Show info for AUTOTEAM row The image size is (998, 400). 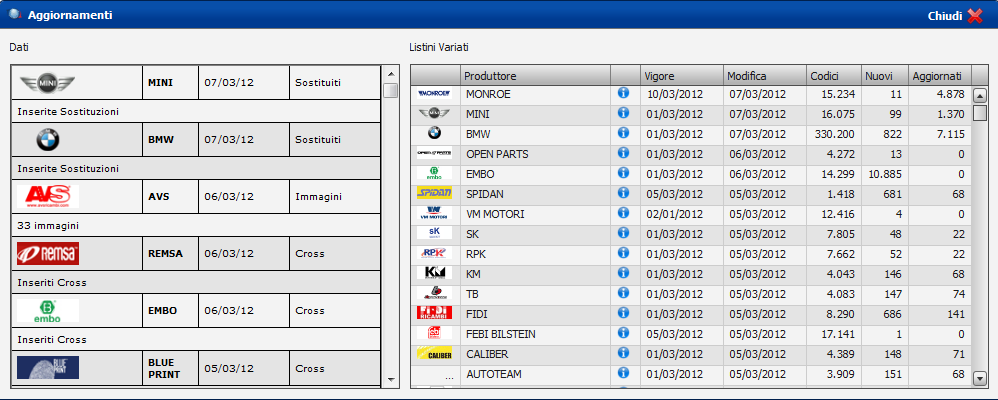[623, 373]
